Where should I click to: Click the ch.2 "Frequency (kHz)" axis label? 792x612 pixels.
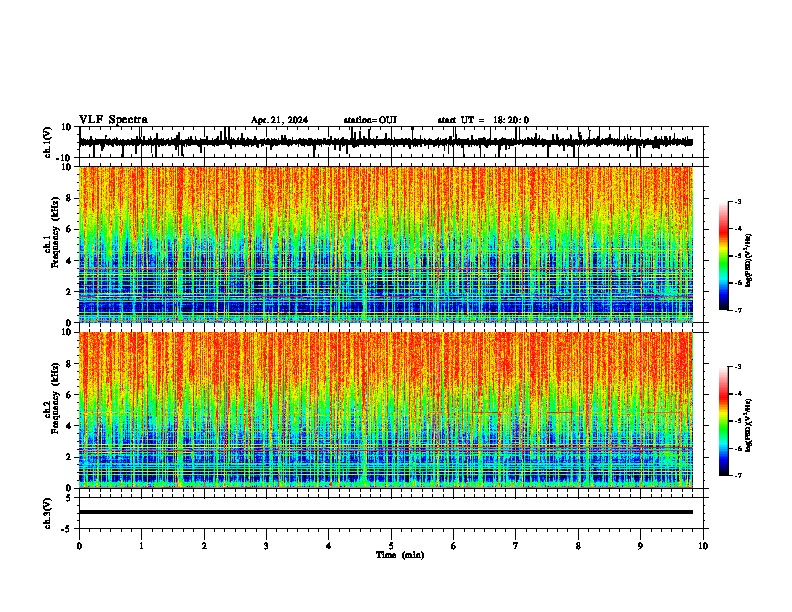[56, 398]
